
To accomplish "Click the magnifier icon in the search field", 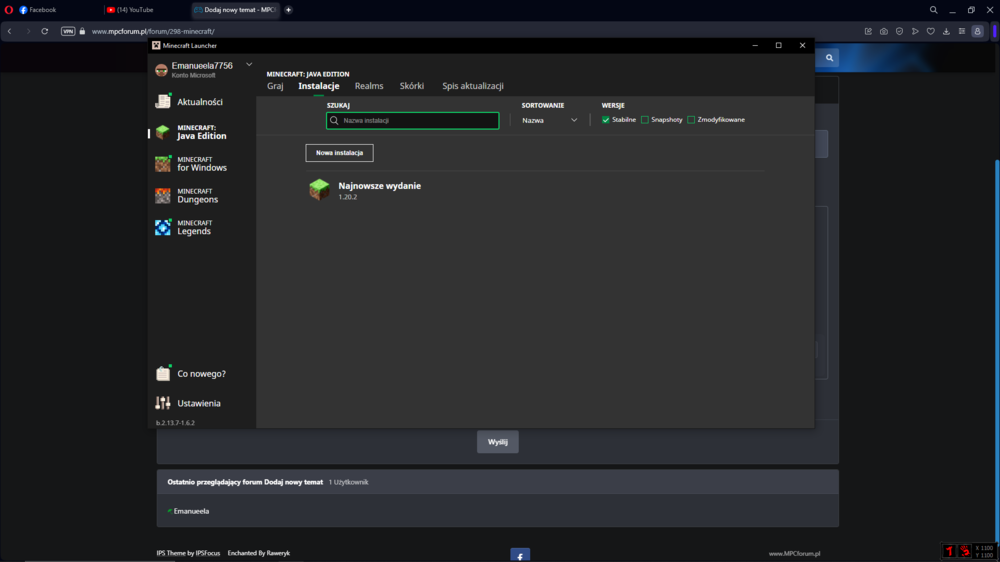I will [334, 121].
